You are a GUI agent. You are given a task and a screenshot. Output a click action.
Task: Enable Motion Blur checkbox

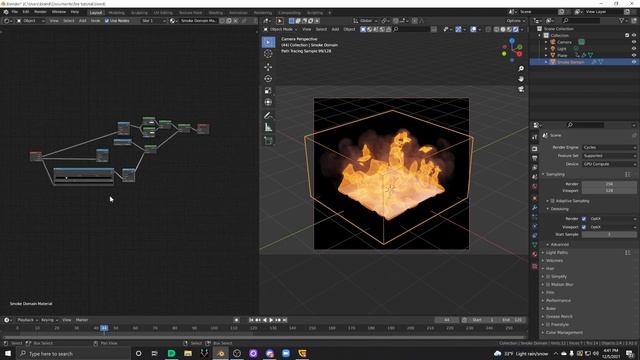coord(548,284)
